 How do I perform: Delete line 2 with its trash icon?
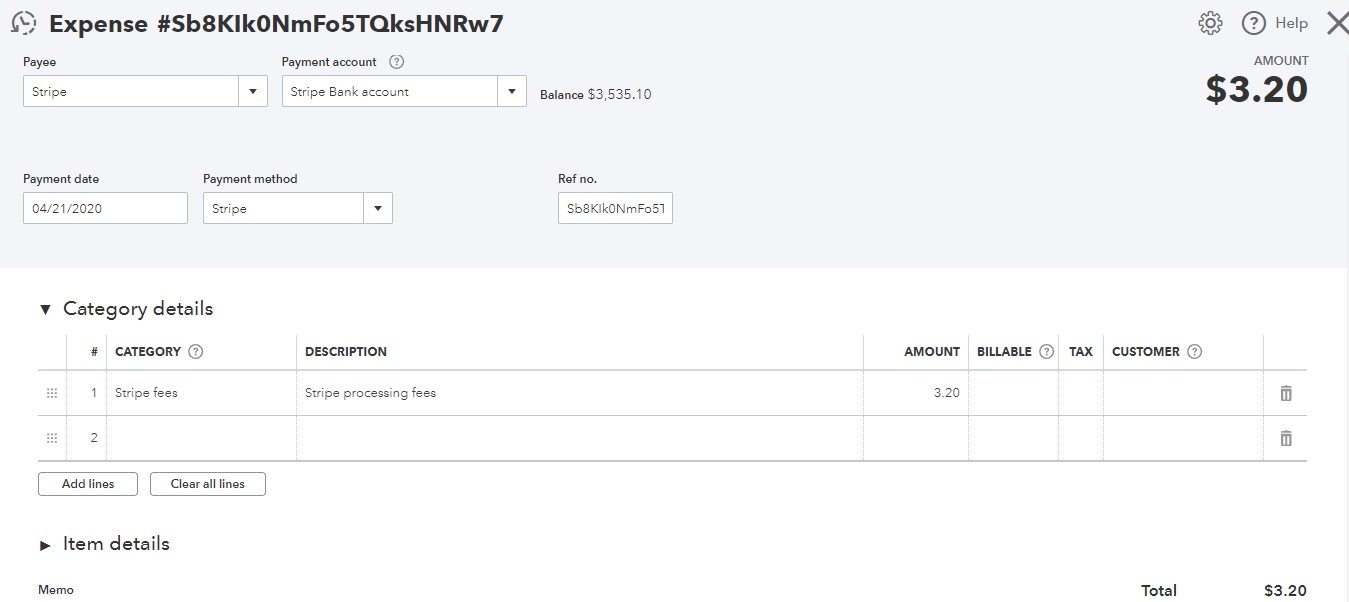pyautogui.click(x=1286, y=438)
